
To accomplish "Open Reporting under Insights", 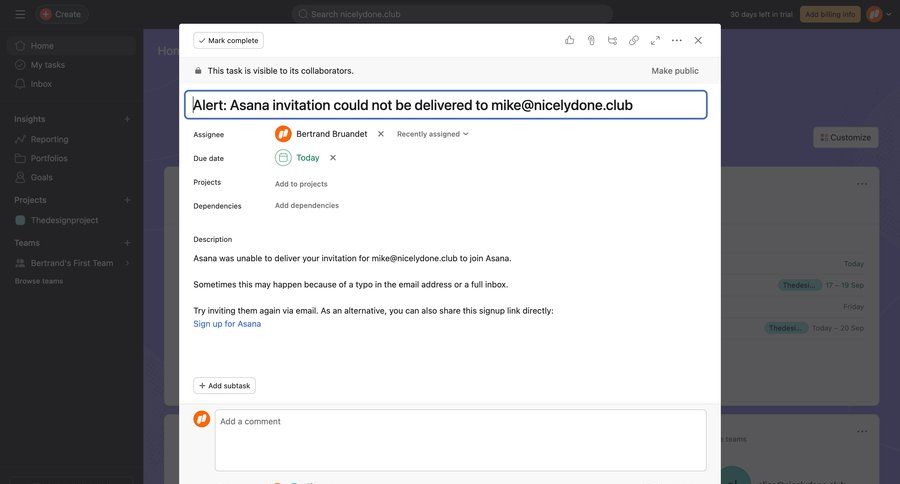I will coord(71,139).
